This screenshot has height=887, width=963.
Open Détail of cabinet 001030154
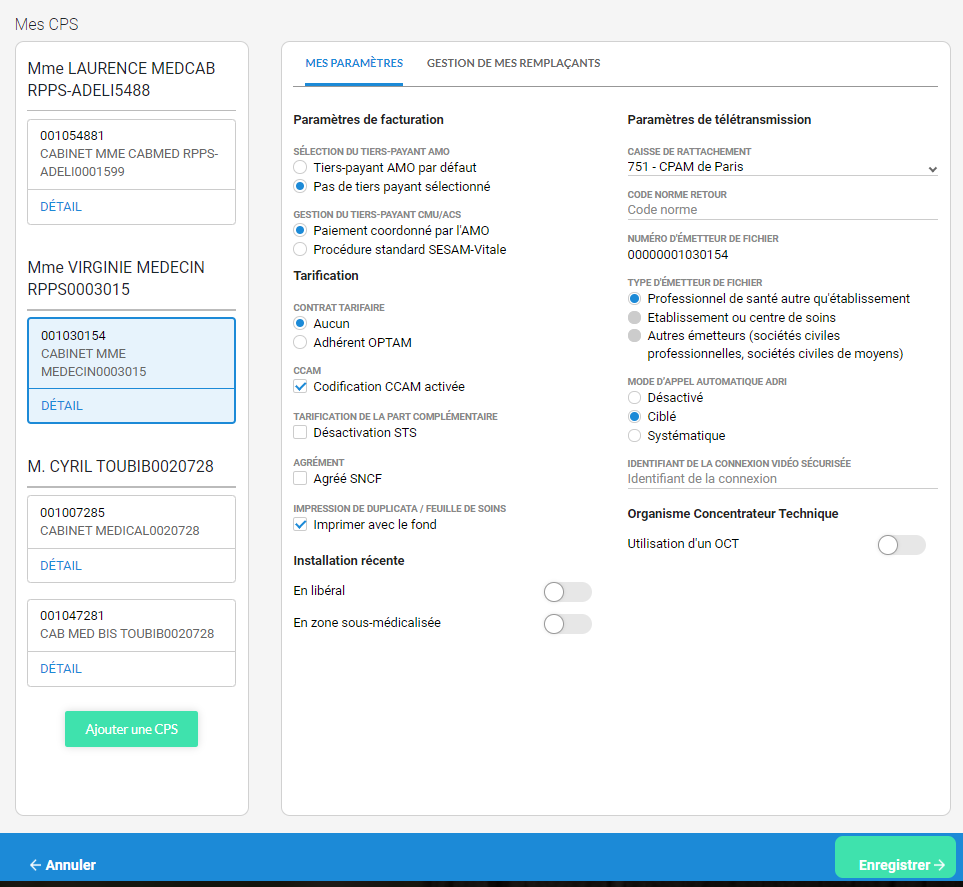62,406
